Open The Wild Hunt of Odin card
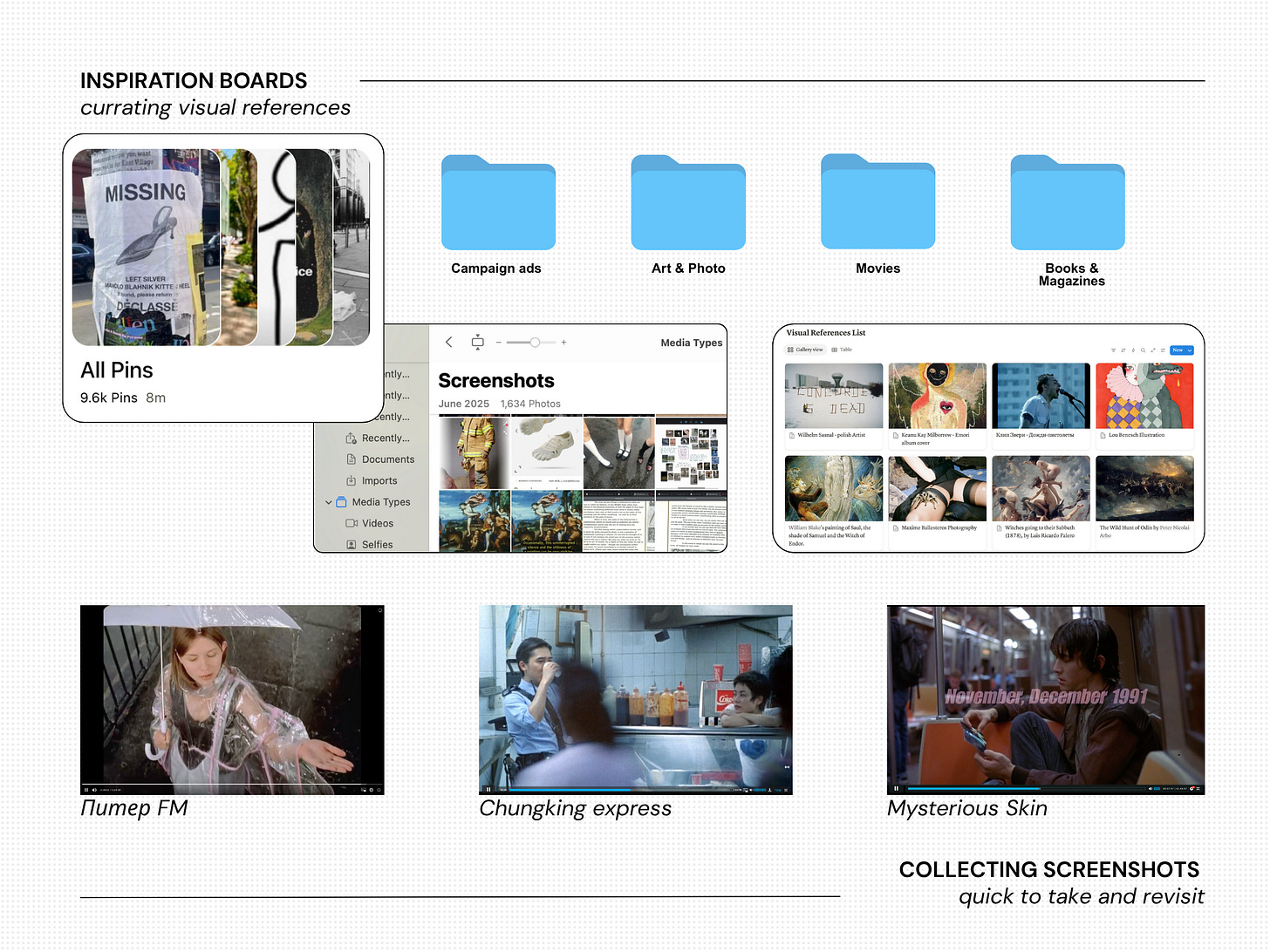 [x=1145, y=501]
